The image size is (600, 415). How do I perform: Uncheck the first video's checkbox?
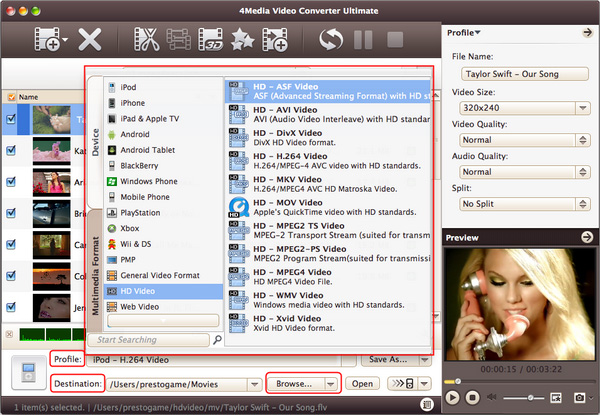(x=12, y=119)
